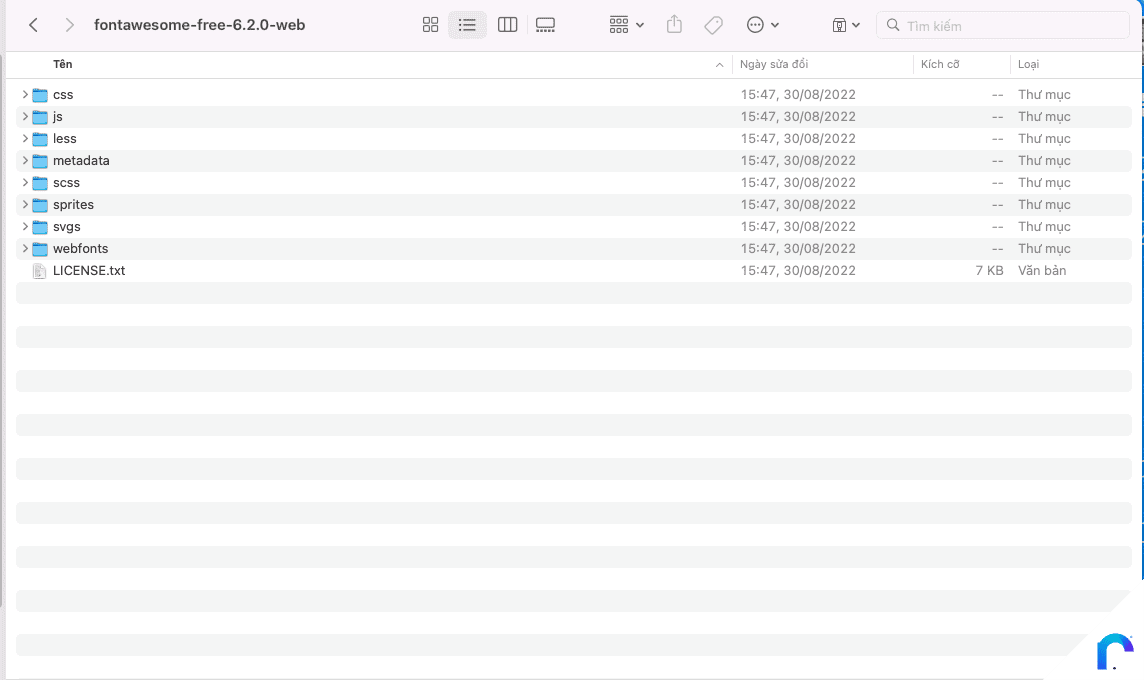Viewport: 1144px width, 680px height.
Task: Expand the sprites folder
Action: tap(25, 204)
